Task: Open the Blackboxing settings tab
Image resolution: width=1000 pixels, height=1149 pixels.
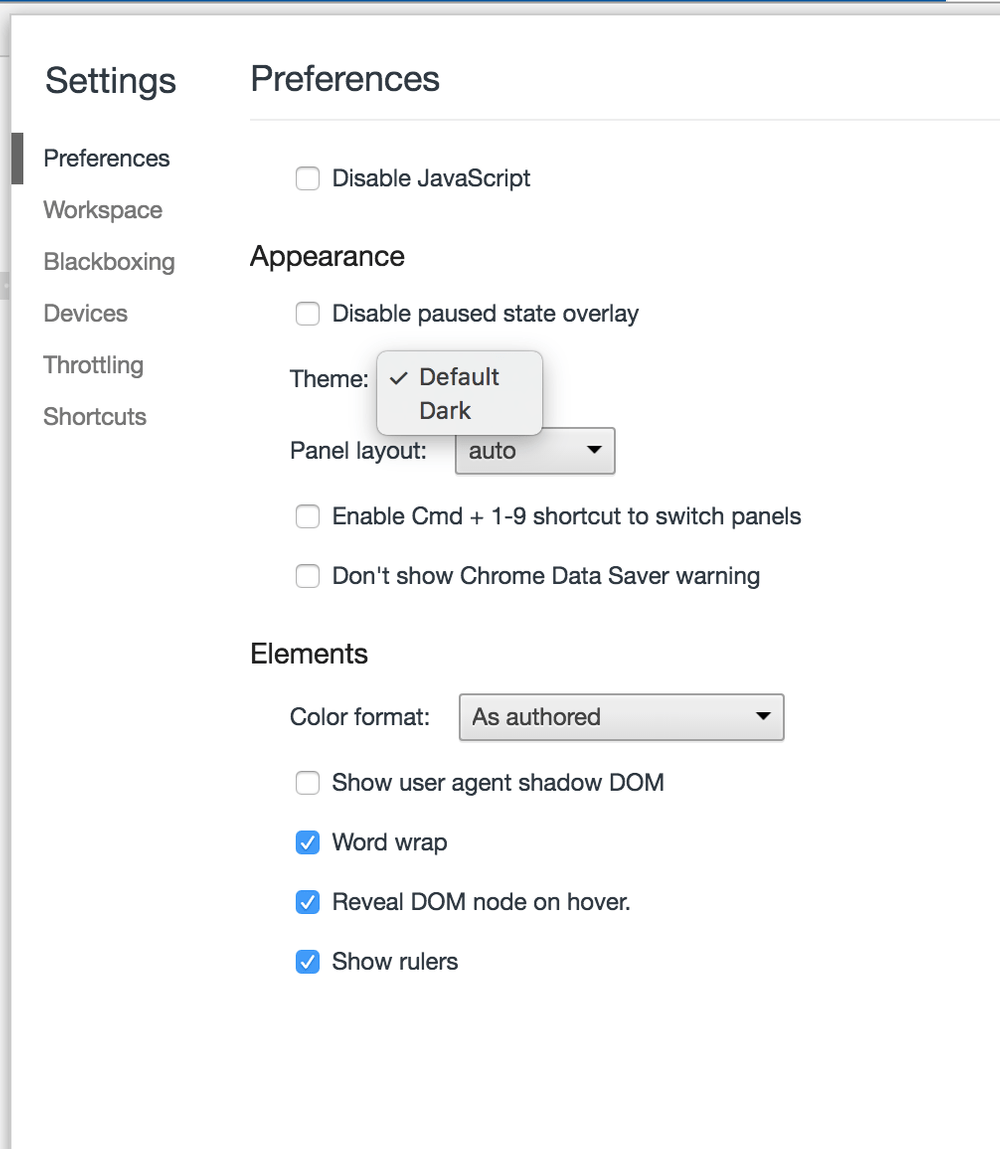Action: [x=109, y=262]
